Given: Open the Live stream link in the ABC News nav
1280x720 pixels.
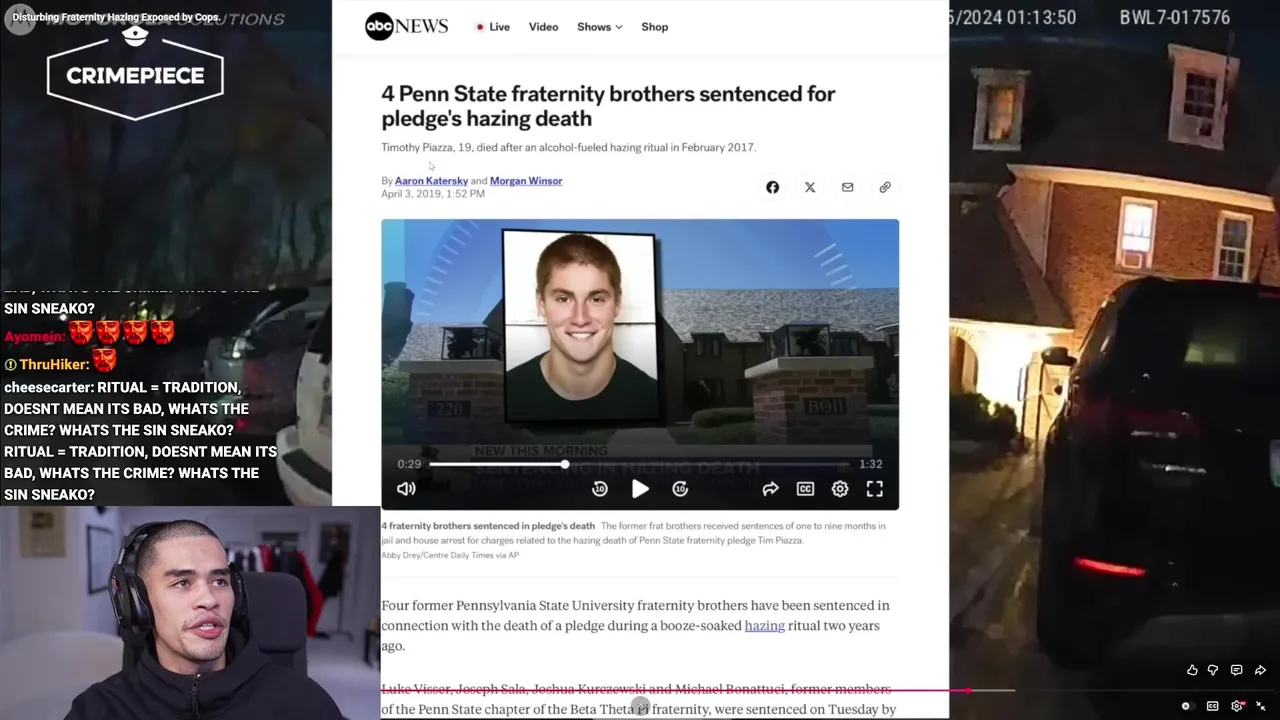Looking at the screenshot, I should (493, 27).
